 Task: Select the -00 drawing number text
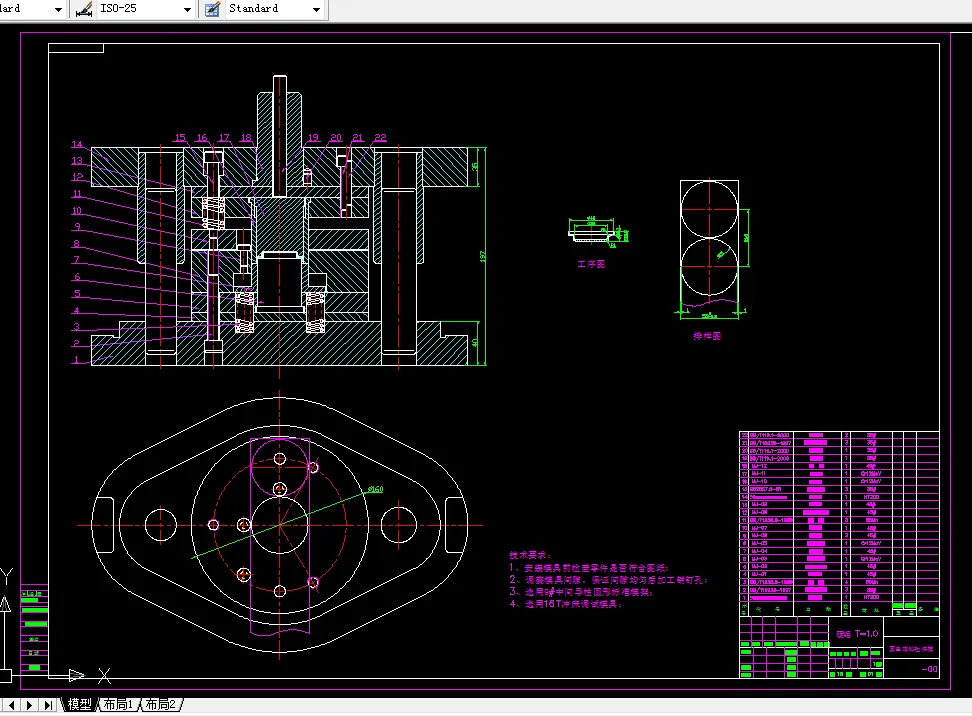(929, 669)
